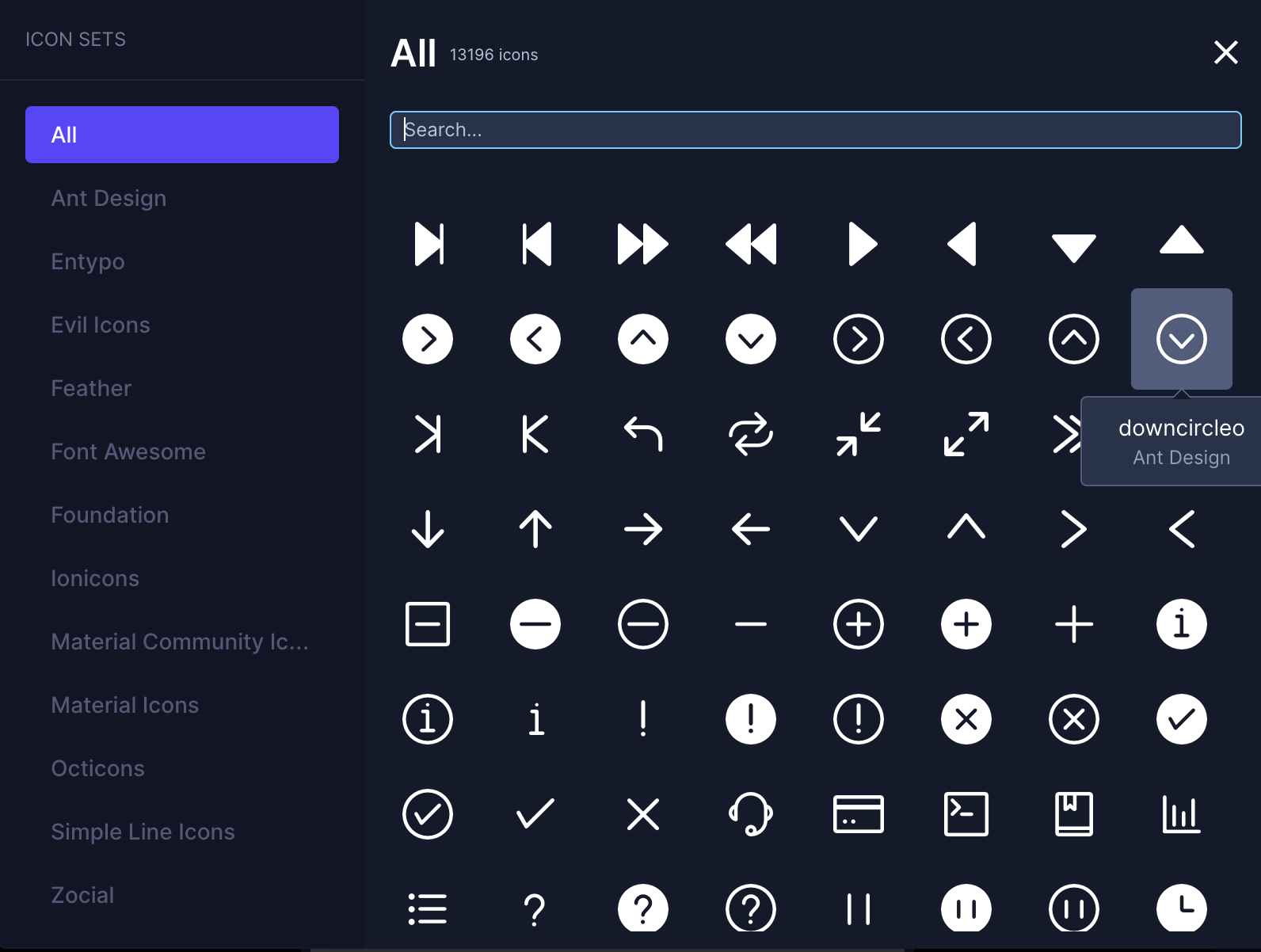The image size is (1261, 952).
Task: Click the icon search field
Action: pyautogui.click(x=815, y=130)
